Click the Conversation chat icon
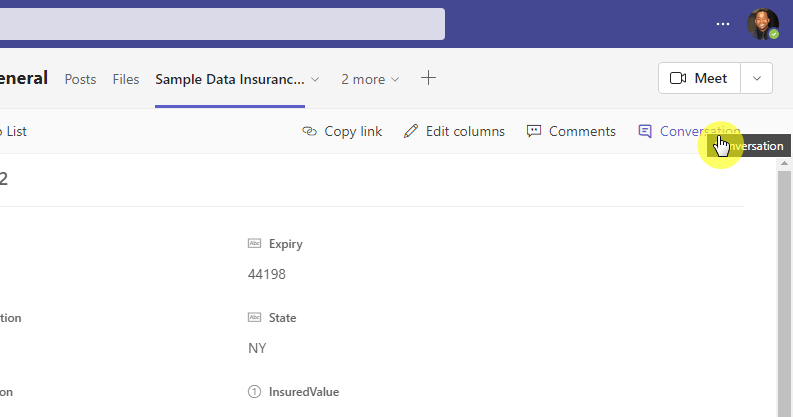This screenshot has width=793, height=417. pos(645,131)
